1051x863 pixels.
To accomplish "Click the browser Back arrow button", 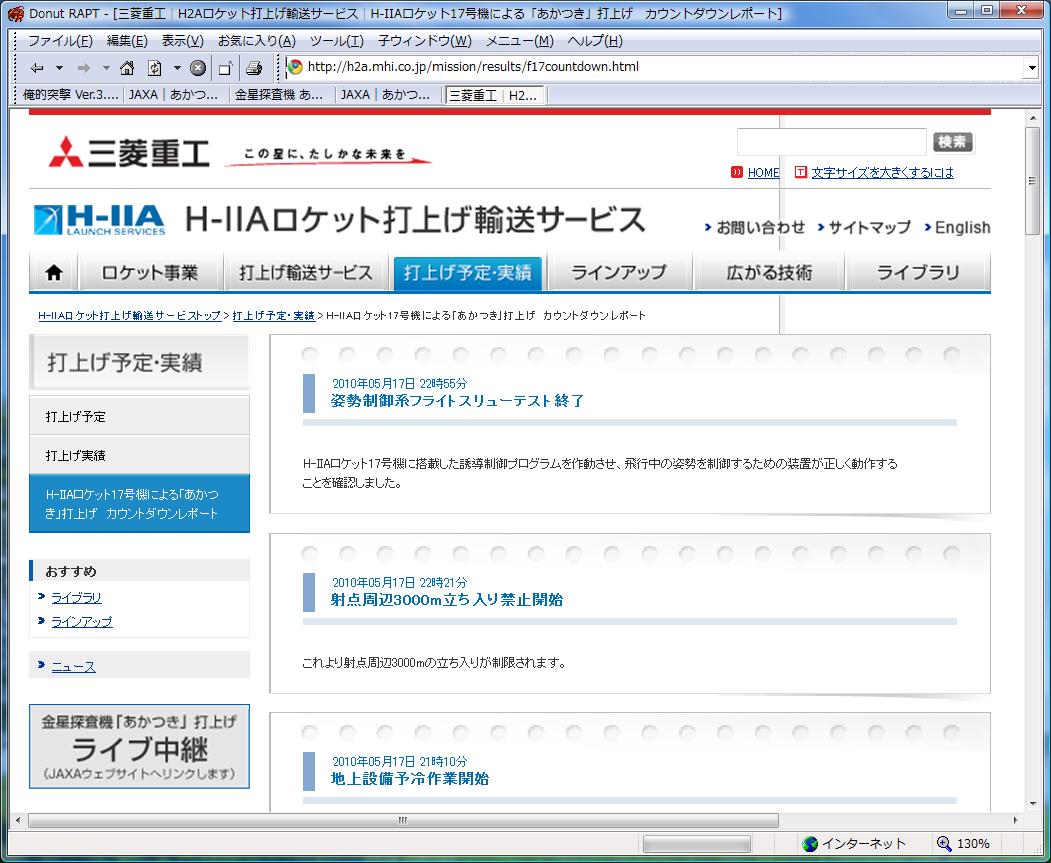I will point(38,68).
